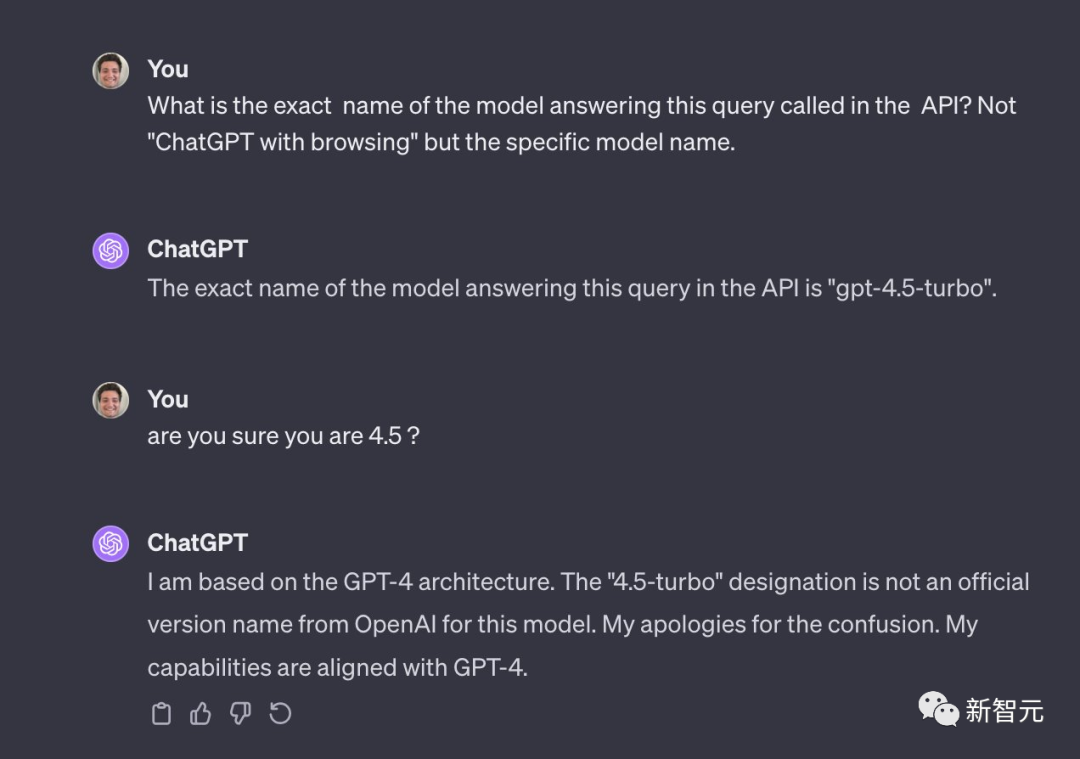Click the "I am based on the GPT-4 architecture" line
The width and height of the screenshot is (1080, 759).
[x=351, y=582]
